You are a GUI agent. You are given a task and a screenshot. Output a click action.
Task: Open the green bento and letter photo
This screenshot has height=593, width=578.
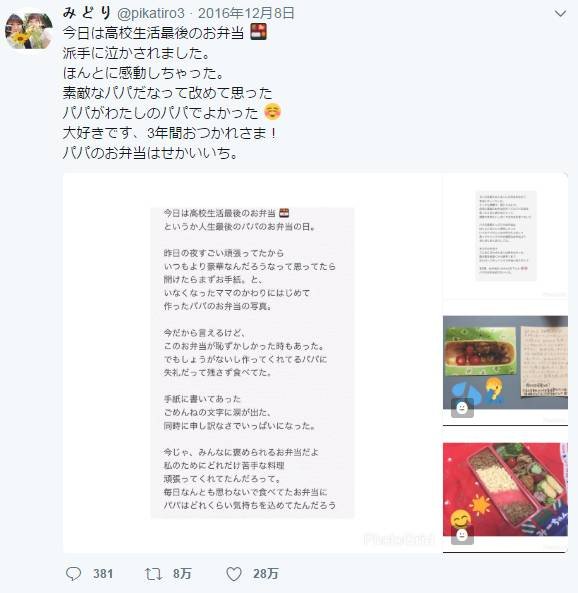point(505,362)
